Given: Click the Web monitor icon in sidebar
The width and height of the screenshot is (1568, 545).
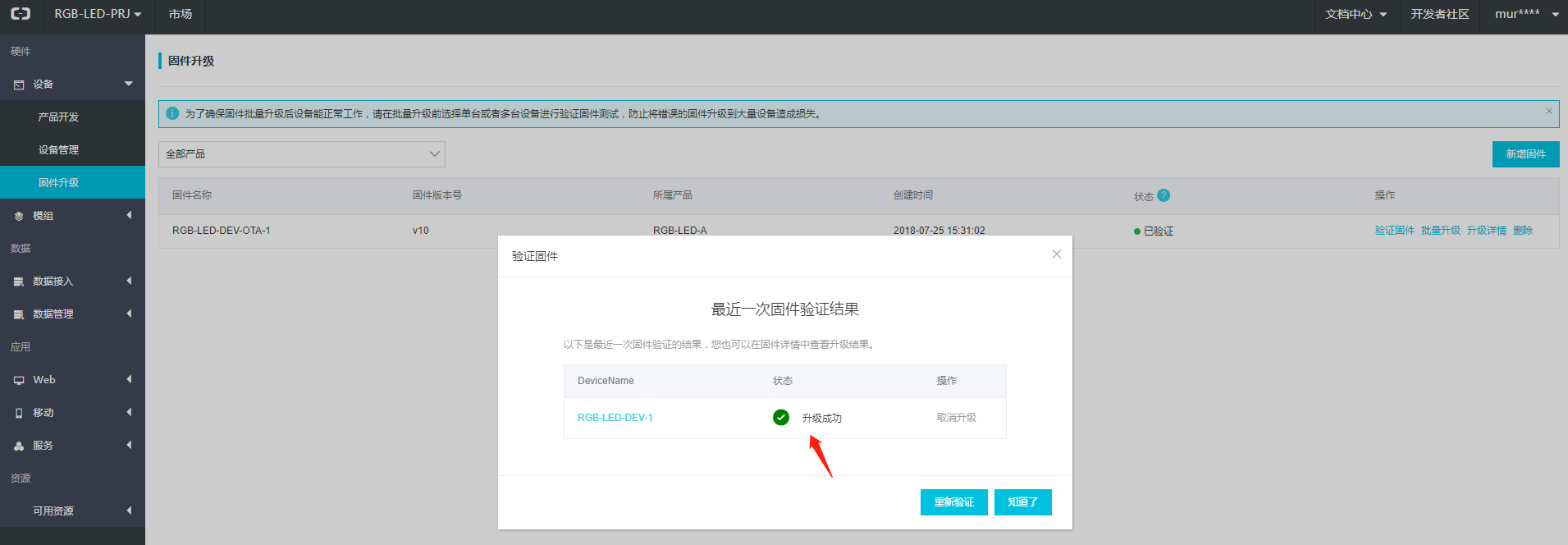Looking at the screenshot, I should (x=19, y=380).
